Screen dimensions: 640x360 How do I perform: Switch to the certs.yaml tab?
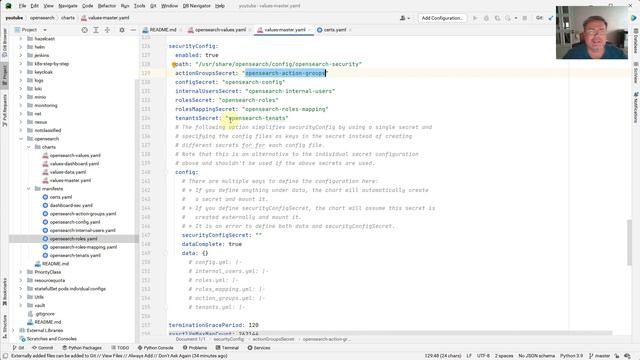[x=334, y=30]
